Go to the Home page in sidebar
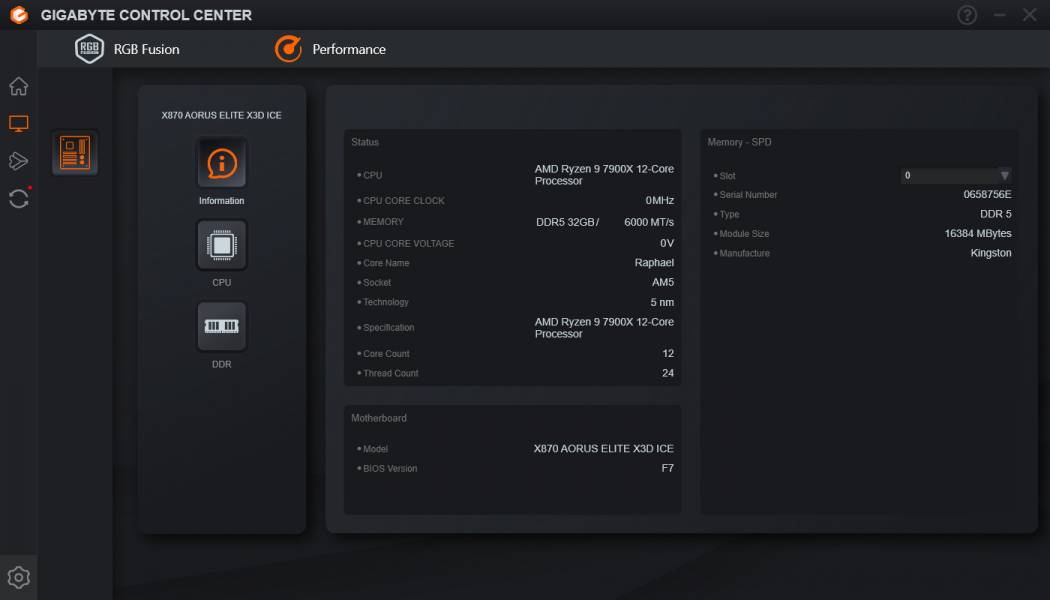1050x600 pixels. point(18,86)
